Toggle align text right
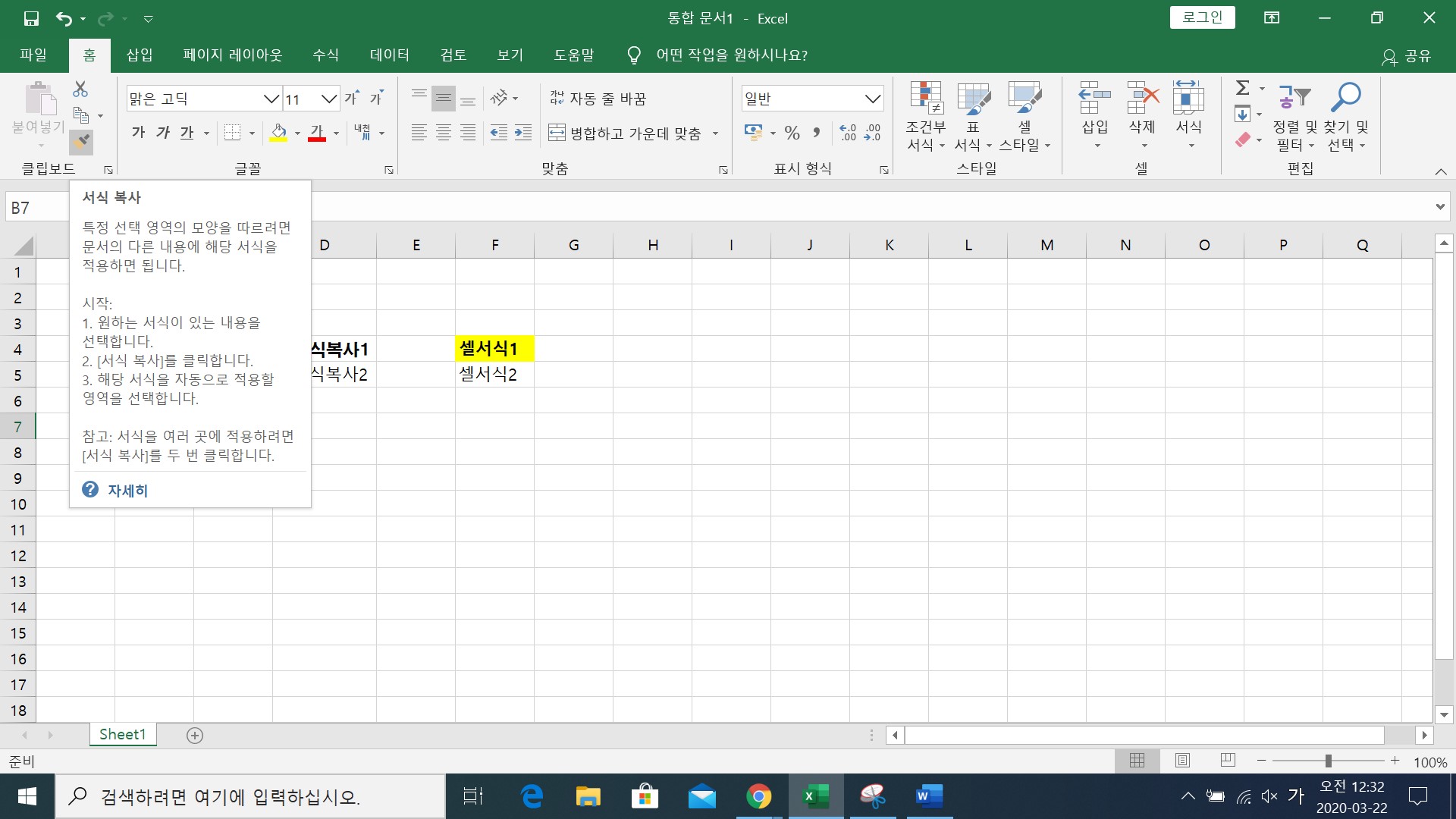Screen dimensions: 1456x819 (x=469, y=133)
